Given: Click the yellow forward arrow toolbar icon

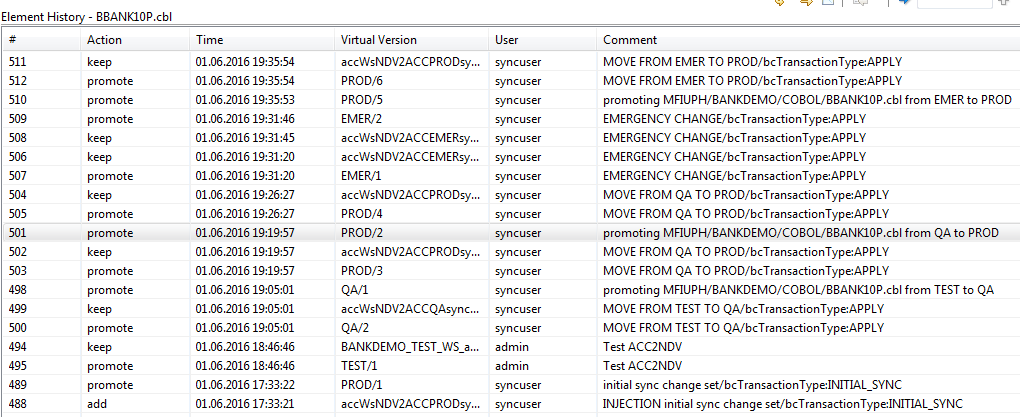Looking at the screenshot, I should (x=806, y=3).
